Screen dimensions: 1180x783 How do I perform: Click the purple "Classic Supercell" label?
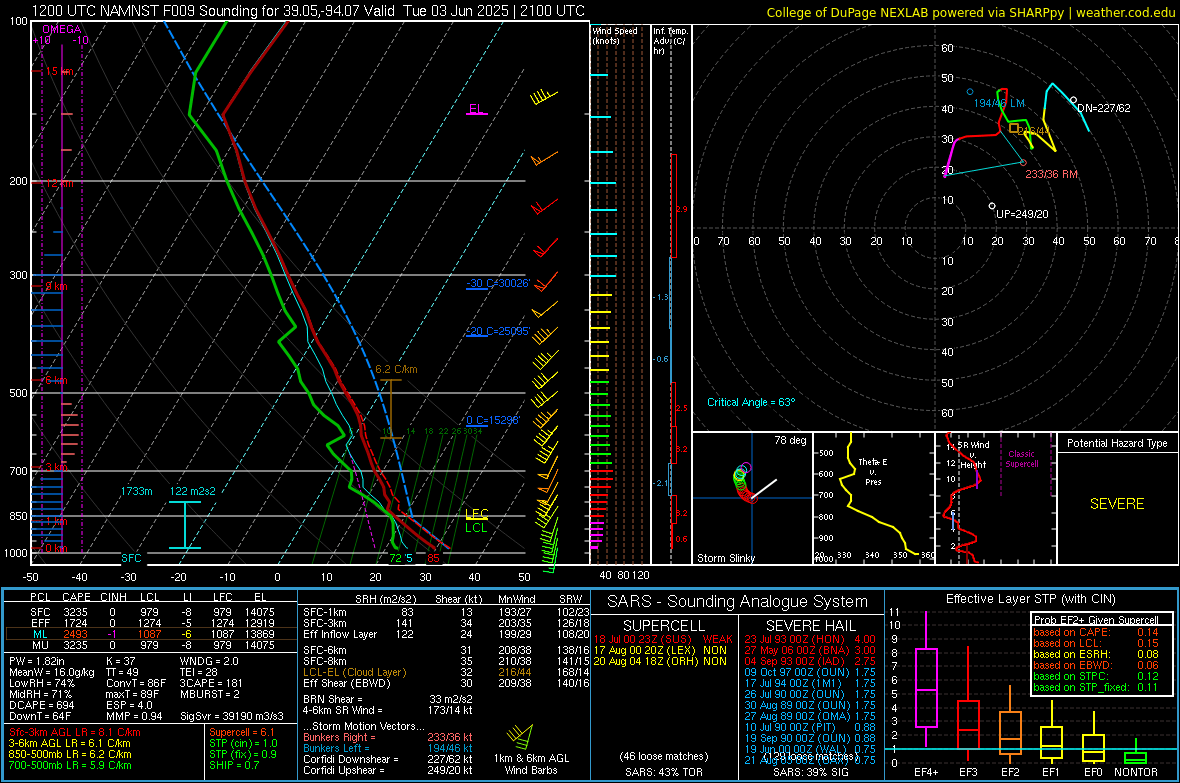coord(1021,459)
